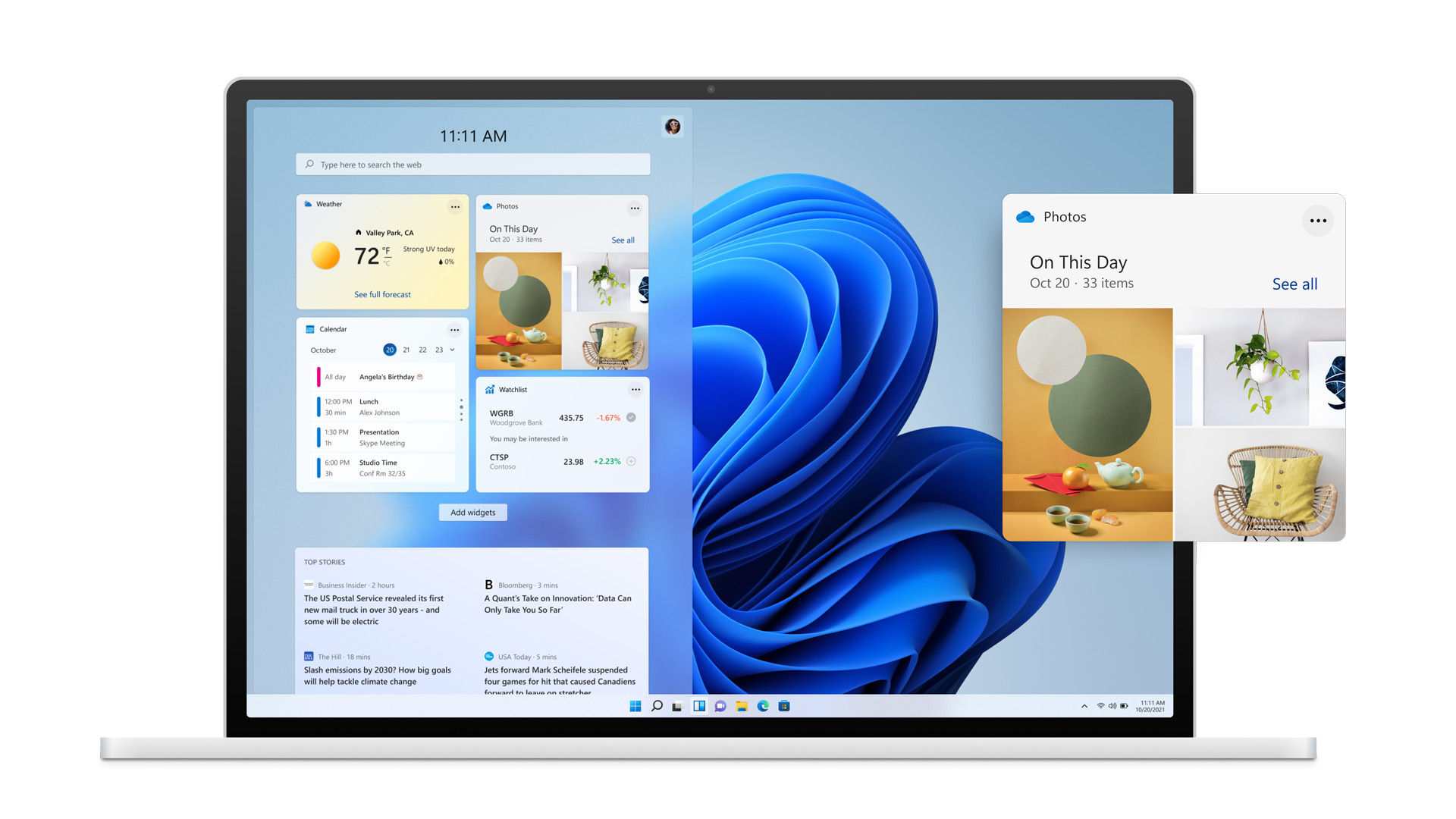Expand the Watchlist widget options menu

[x=636, y=389]
